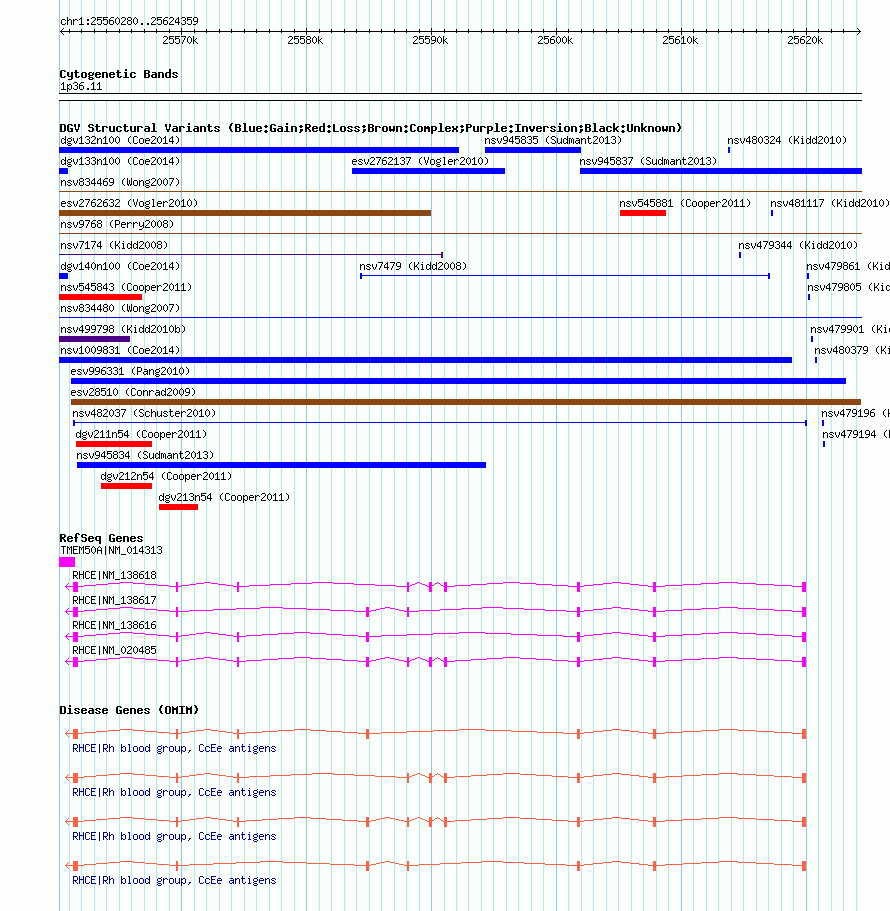Click the 25590k ruler position

(430, 40)
